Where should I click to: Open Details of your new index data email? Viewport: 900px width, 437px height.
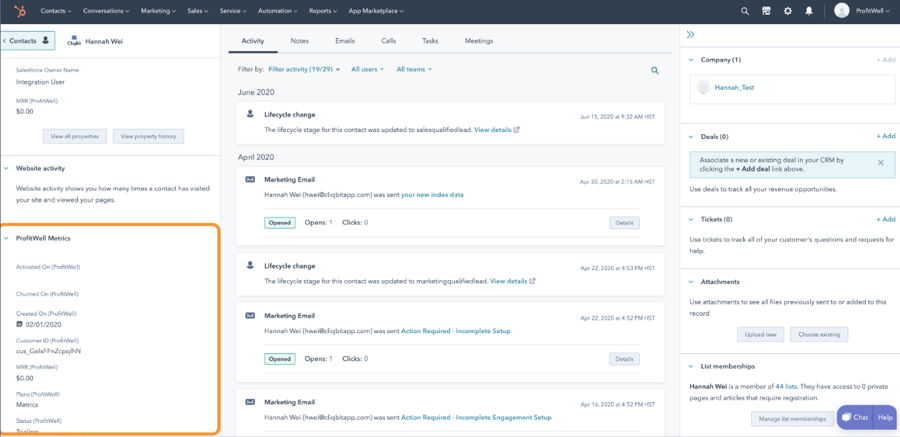pyautogui.click(x=624, y=223)
